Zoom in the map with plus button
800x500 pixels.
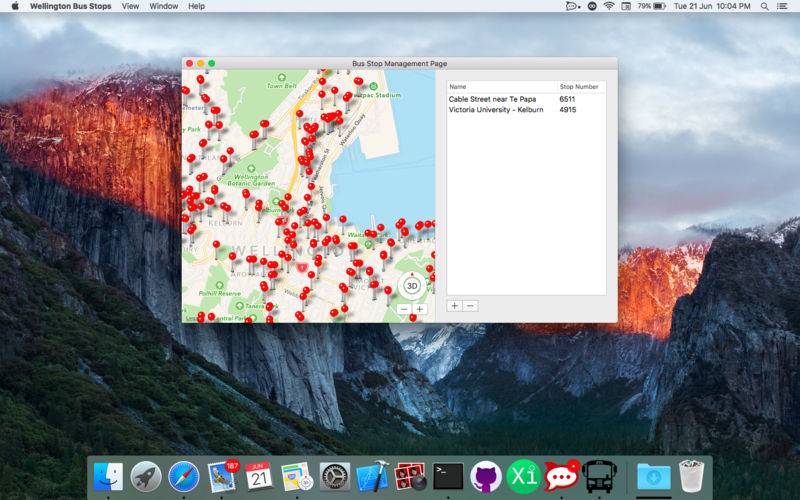click(x=420, y=309)
